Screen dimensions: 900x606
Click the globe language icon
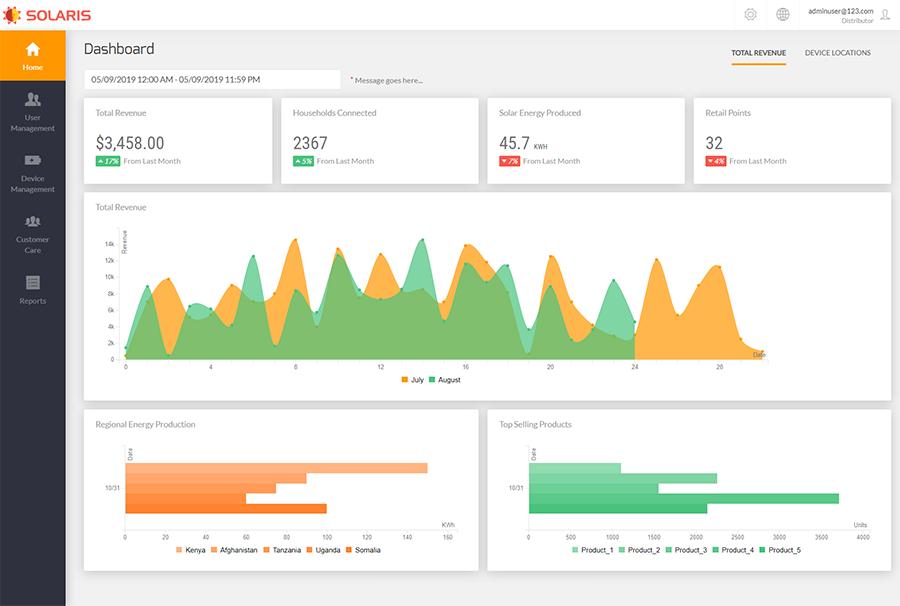click(782, 14)
